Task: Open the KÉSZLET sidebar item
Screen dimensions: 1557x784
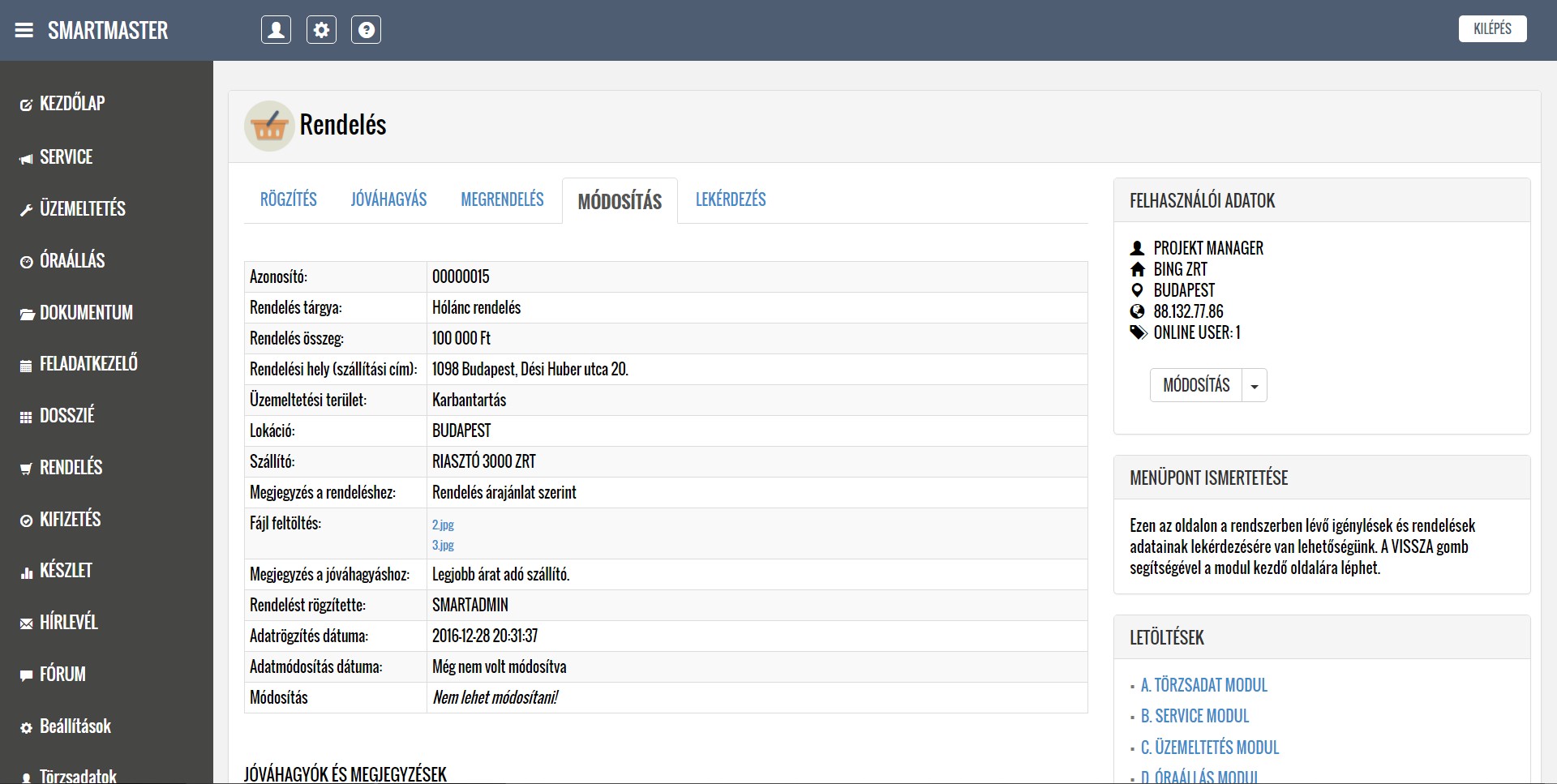Action: (65, 571)
